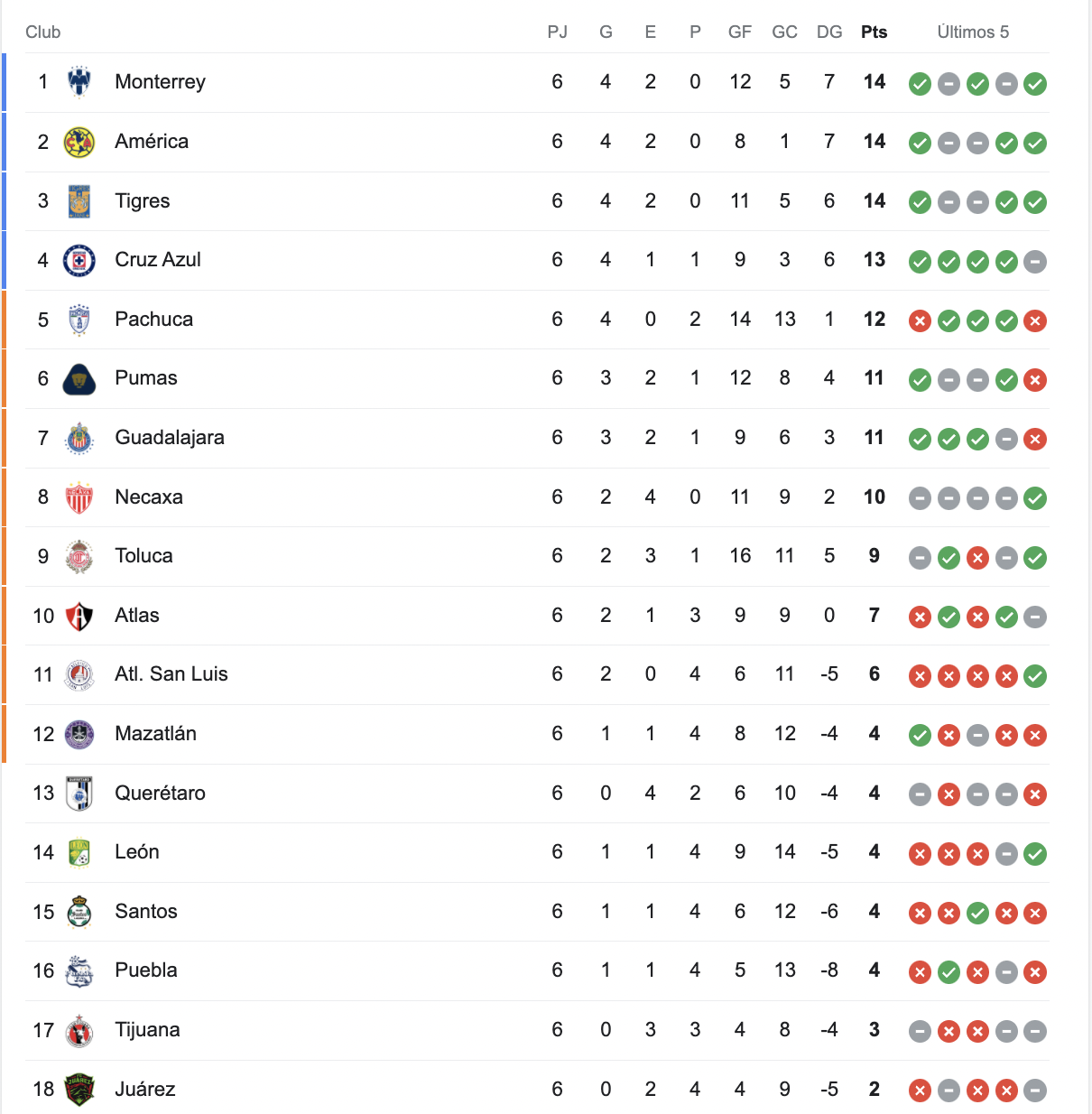Click Monterrey's latest win checkmark icon

pos(1035,84)
